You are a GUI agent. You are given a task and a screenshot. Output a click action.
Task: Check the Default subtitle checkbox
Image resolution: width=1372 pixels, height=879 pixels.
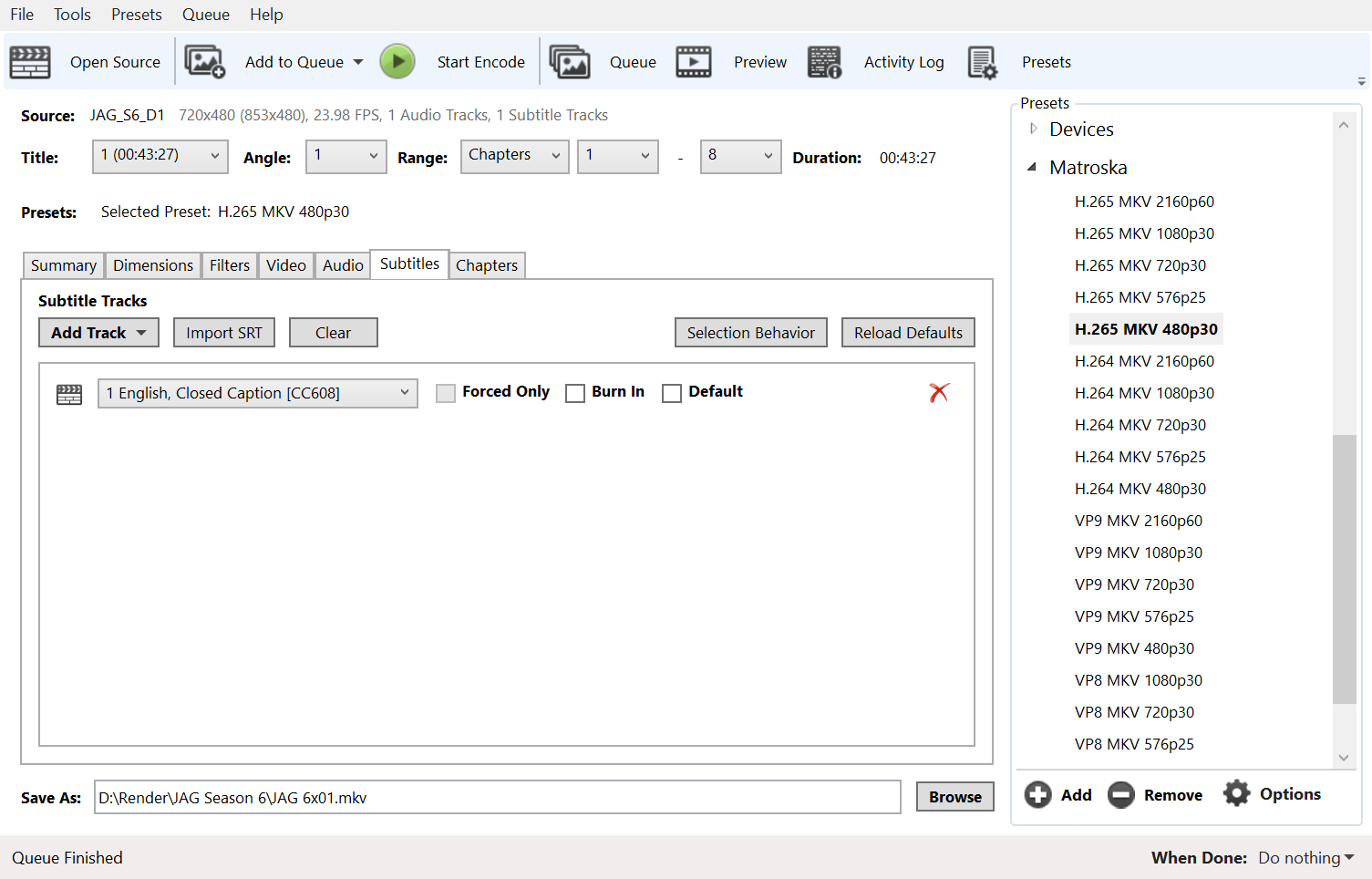(x=672, y=393)
